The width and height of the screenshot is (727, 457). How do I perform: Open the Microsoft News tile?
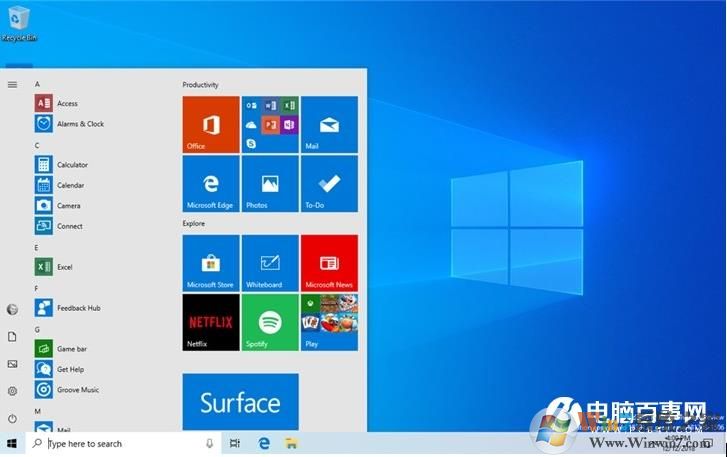[x=329, y=263]
